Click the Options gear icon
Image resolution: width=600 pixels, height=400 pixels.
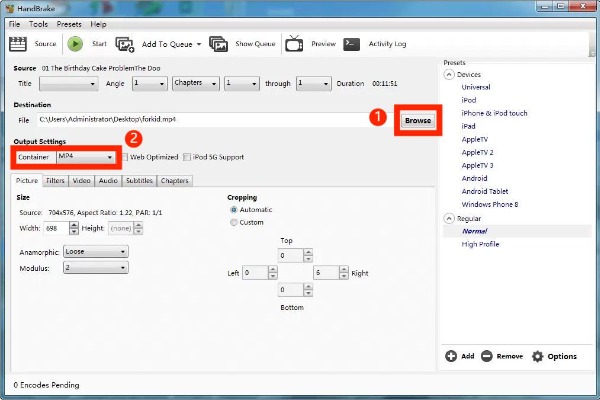(x=538, y=356)
